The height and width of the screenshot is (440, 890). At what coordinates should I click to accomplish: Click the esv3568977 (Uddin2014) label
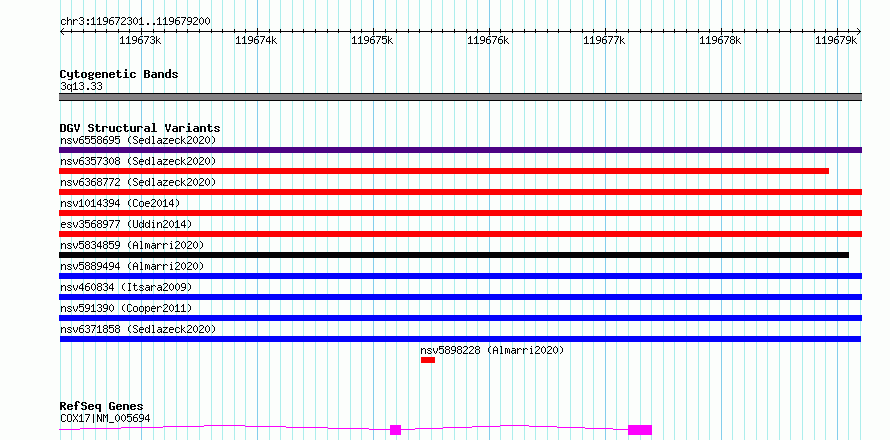(126, 224)
